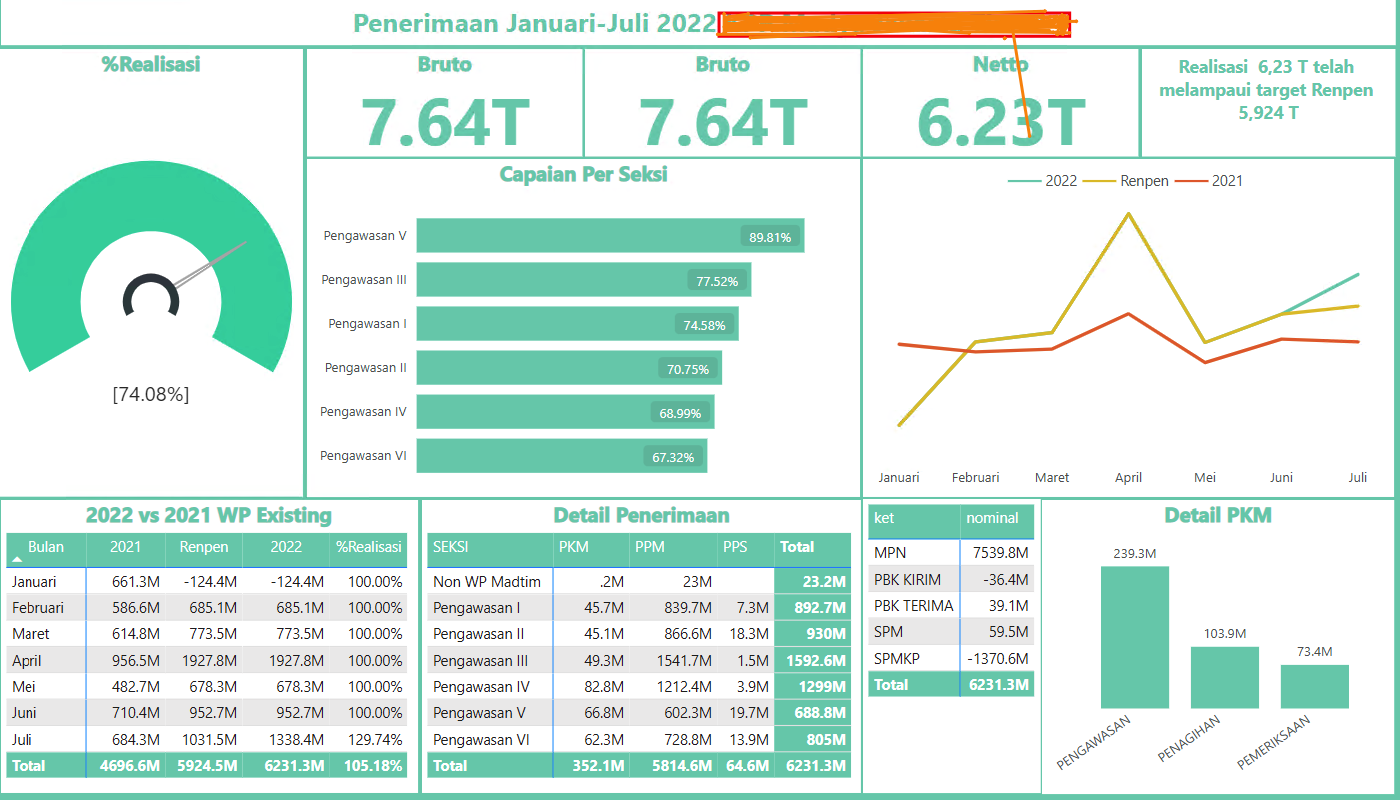This screenshot has width=1400, height=800.
Task: Click the gauge needle in %Realisasi
Action: tap(211, 264)
